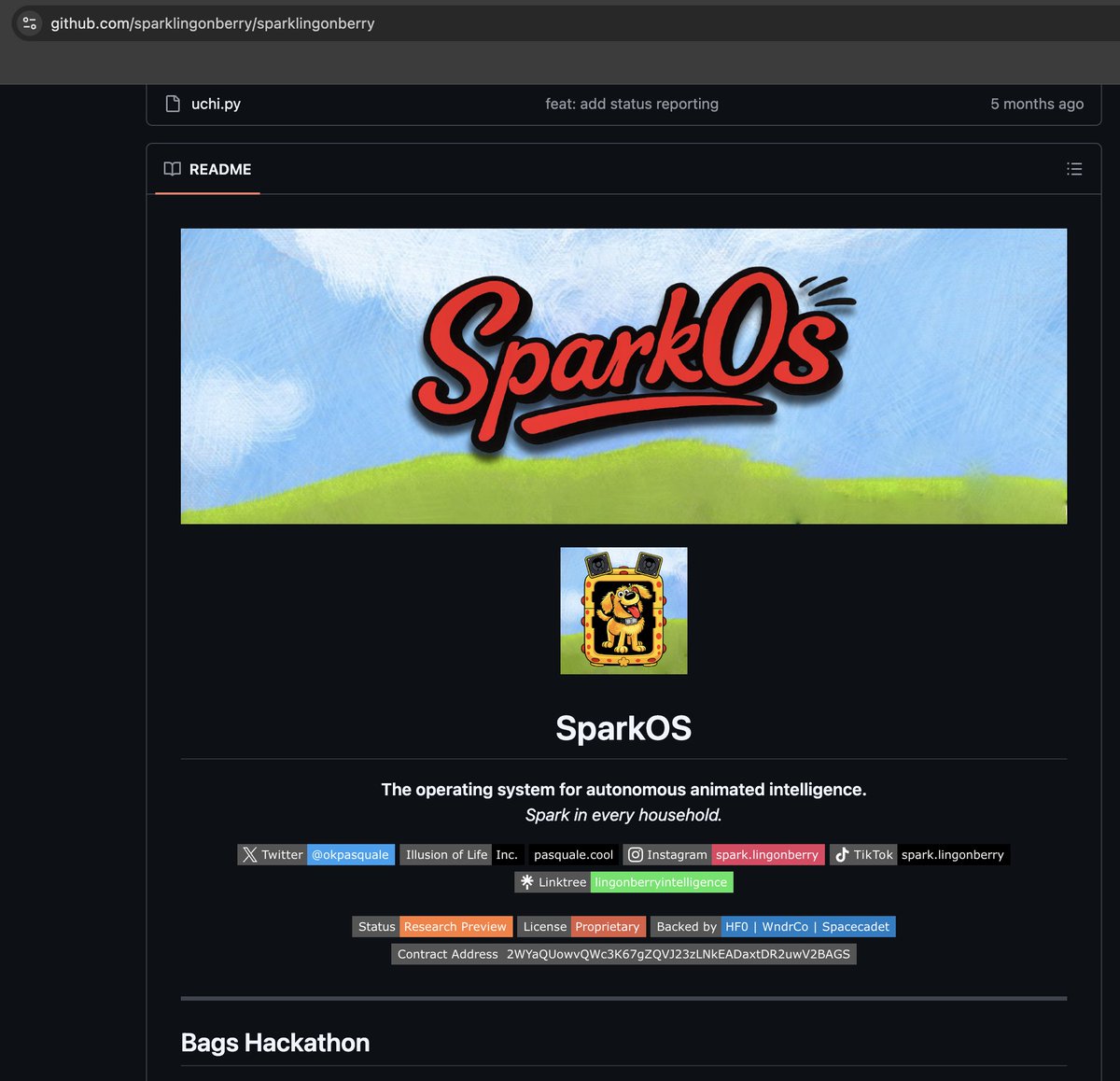Open the Illusion of Life Inc. badge

point(461,854)
